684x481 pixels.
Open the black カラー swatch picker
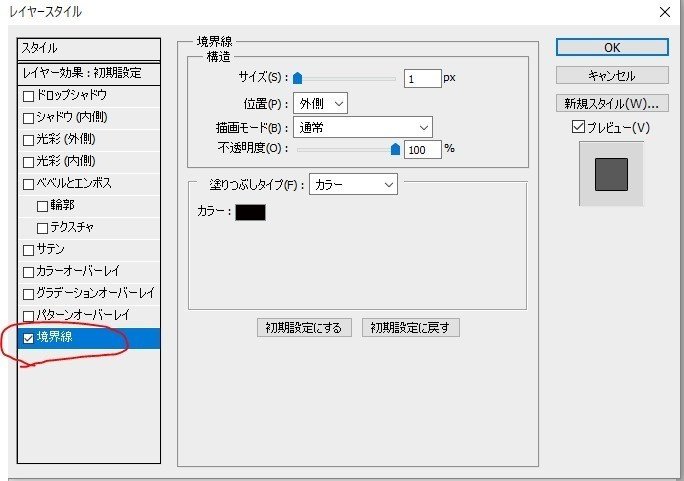coord(250,212)
